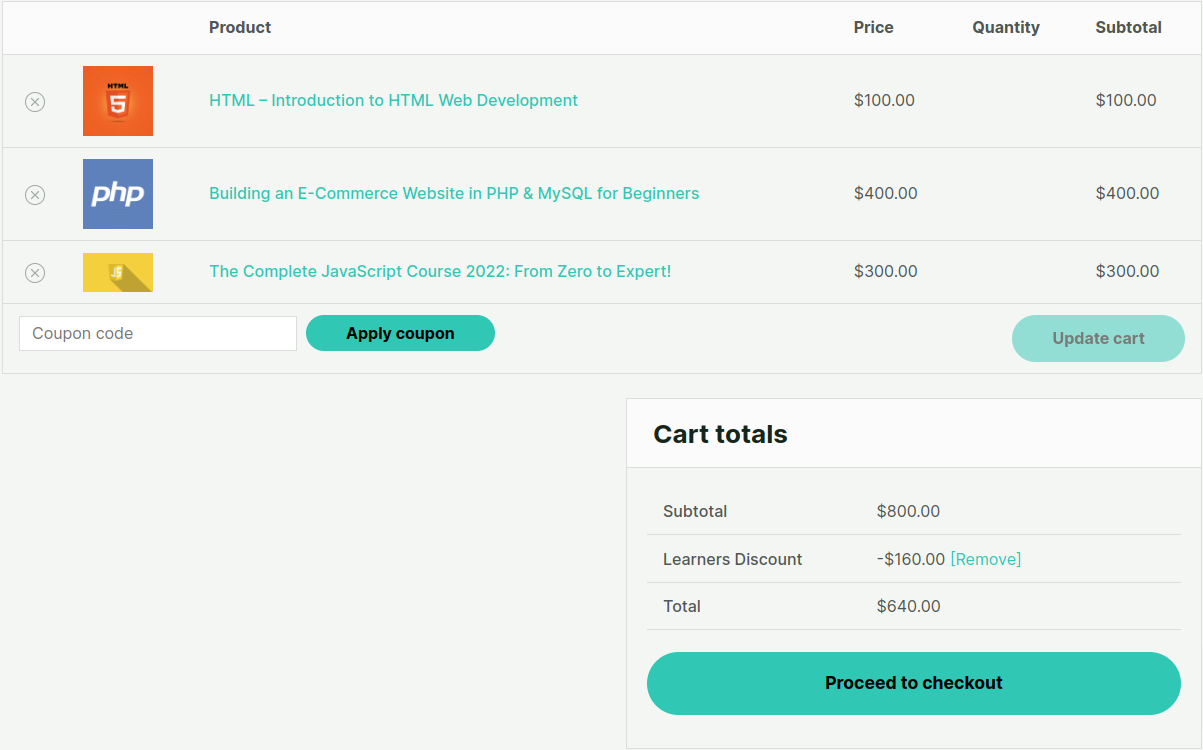The width and height of the screenshot is (1203, 750).
Task: Click the Price column header
Action: click(x=873, y=27)
